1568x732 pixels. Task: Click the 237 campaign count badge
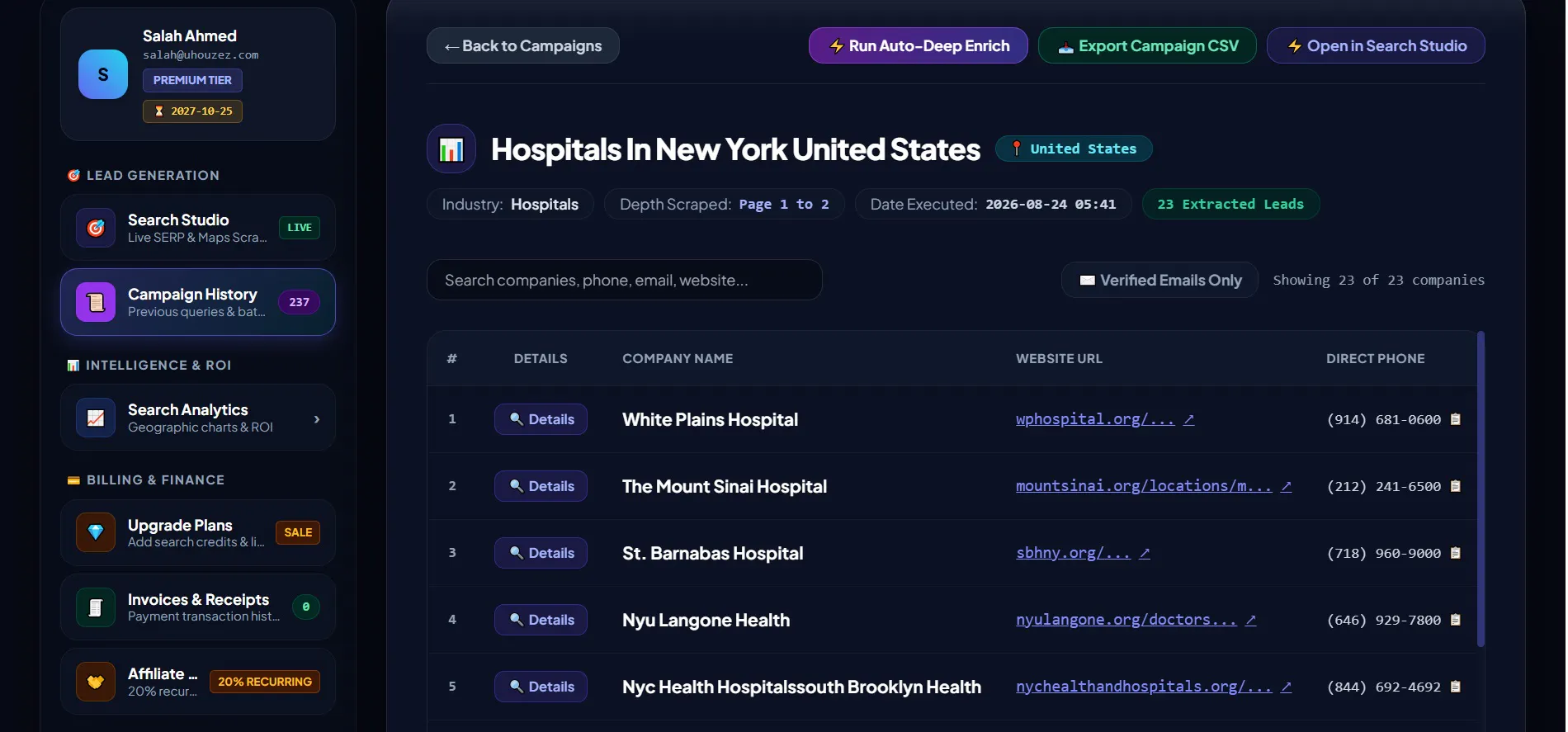pos(299,302)
